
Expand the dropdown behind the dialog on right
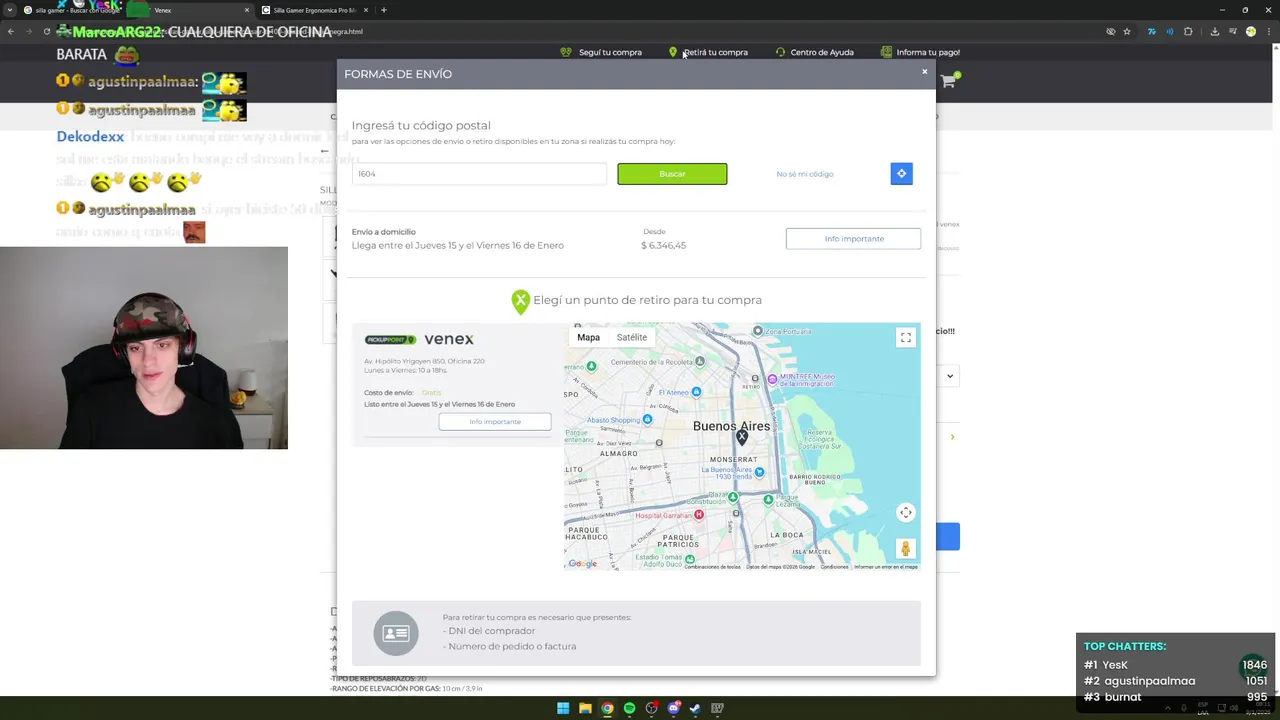[949, 376]
